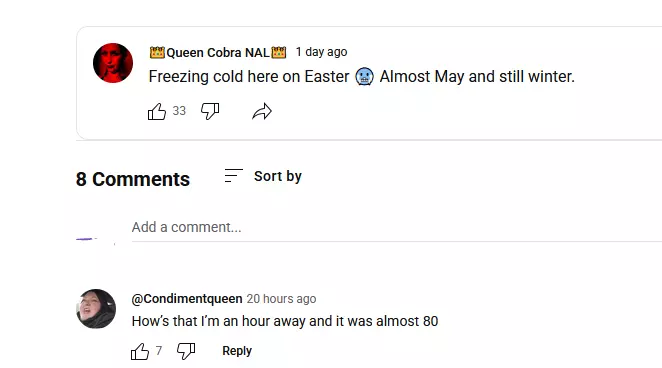The image size is (662, 368).
Task: Click the 'Freezing cold here on Easter' text
Action: (249, 77)
